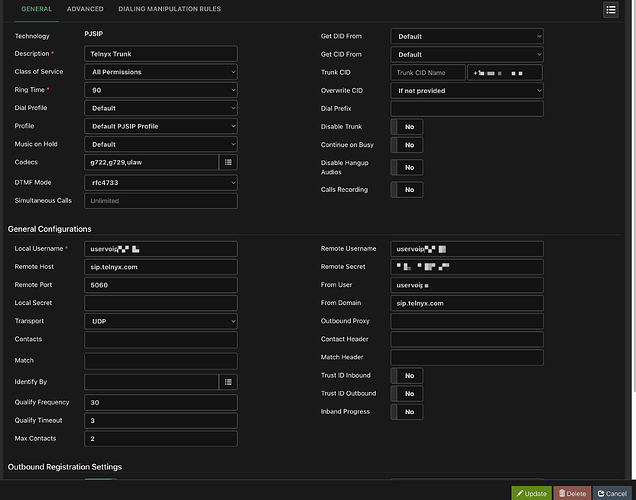The width and height of the screenshot is (636, 500).
Task: Open the Transport dropdown set to UDP
Action: 161,321
